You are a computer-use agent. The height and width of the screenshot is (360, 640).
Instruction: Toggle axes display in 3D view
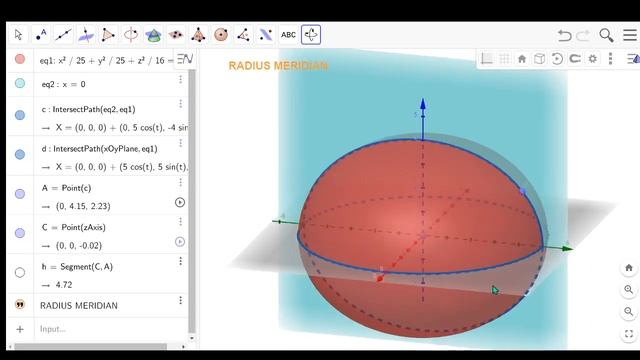coord(487,59)
